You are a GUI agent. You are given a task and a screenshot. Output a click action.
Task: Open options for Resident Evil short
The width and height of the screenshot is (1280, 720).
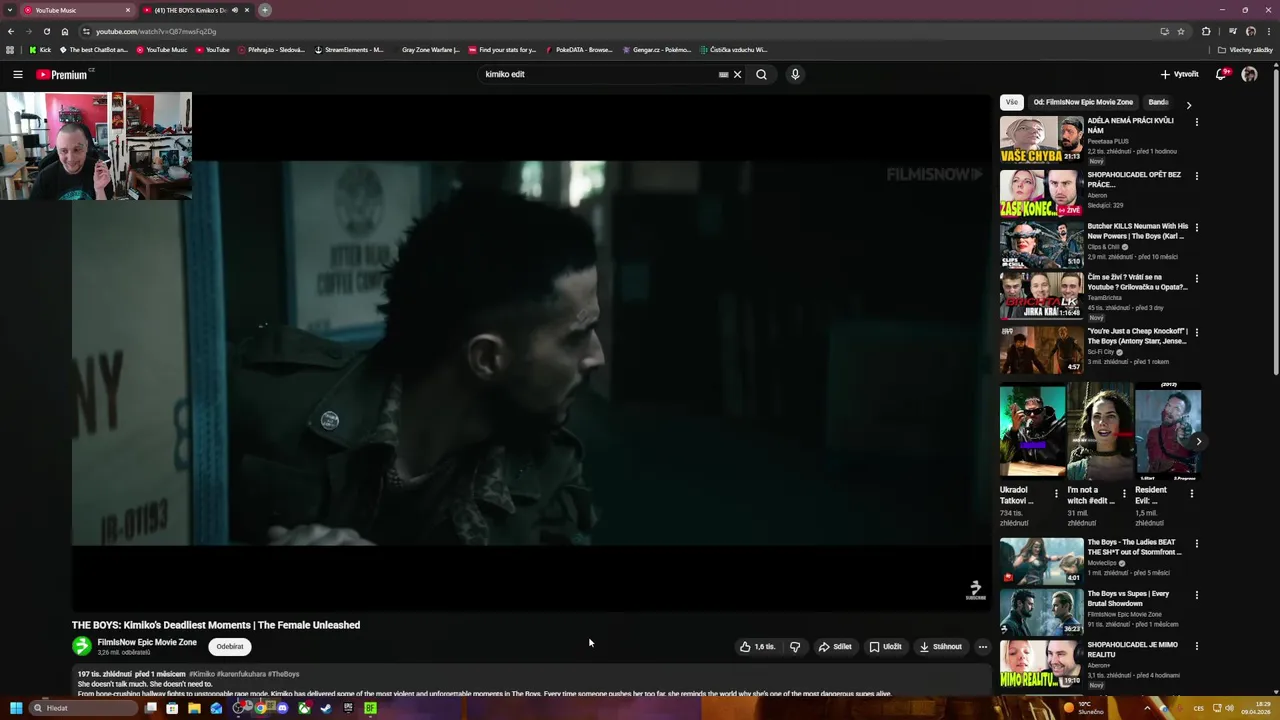point(1191,493)
